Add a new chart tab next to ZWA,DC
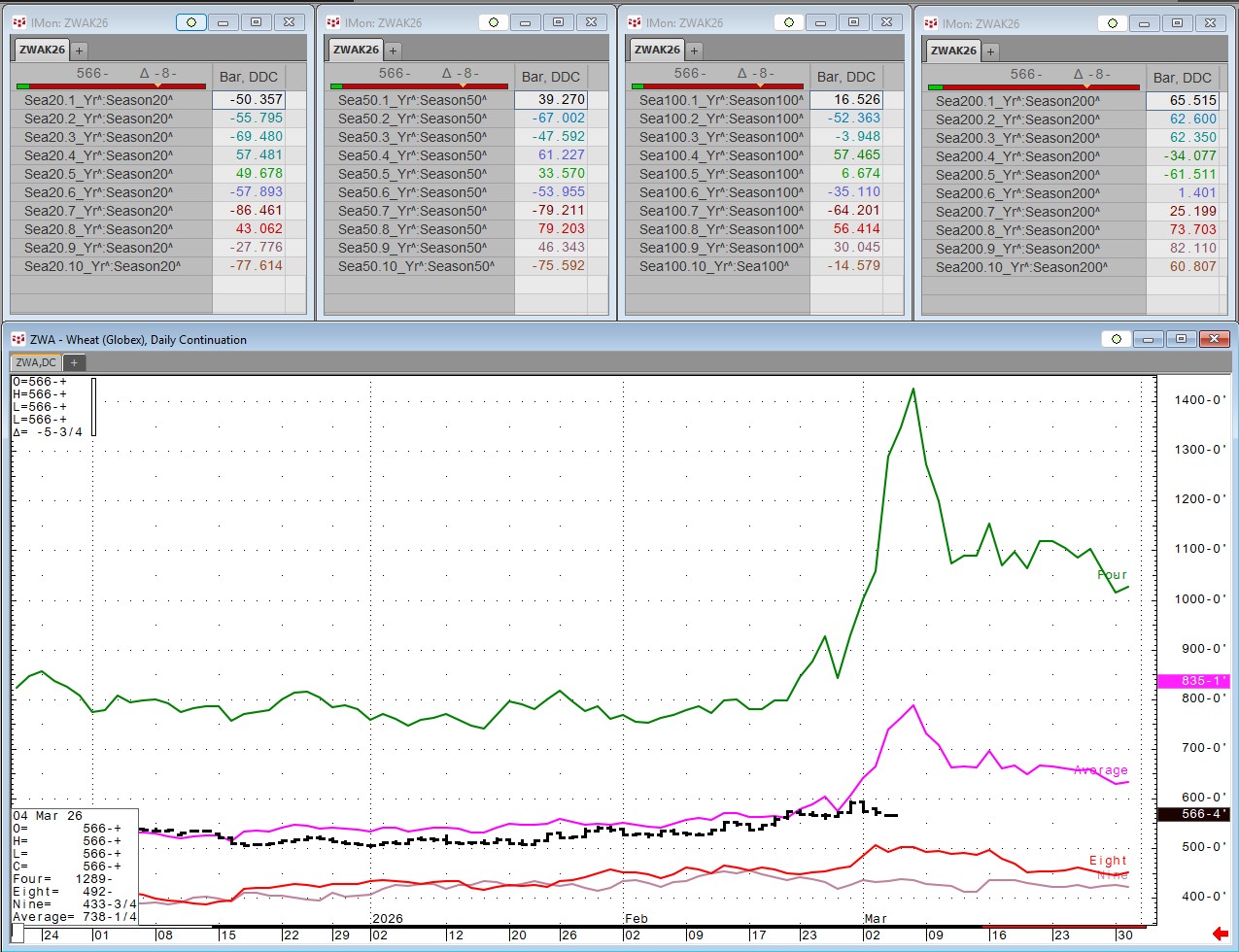The width and height of the screenshot is (1239, 952). pos(74,362)
